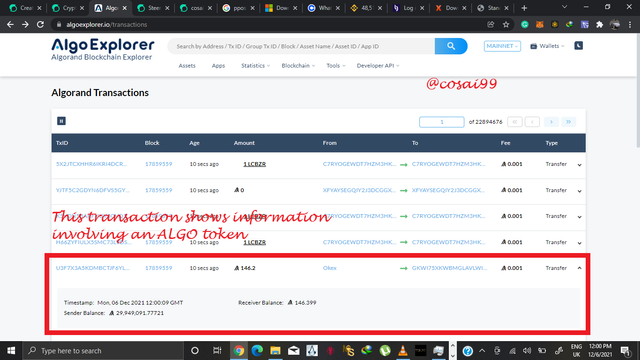Viewport: 640px width, 360px height.
Task: Open receiver address GKWI75XKWBMGLAVLWI
Action: [449, 268]
